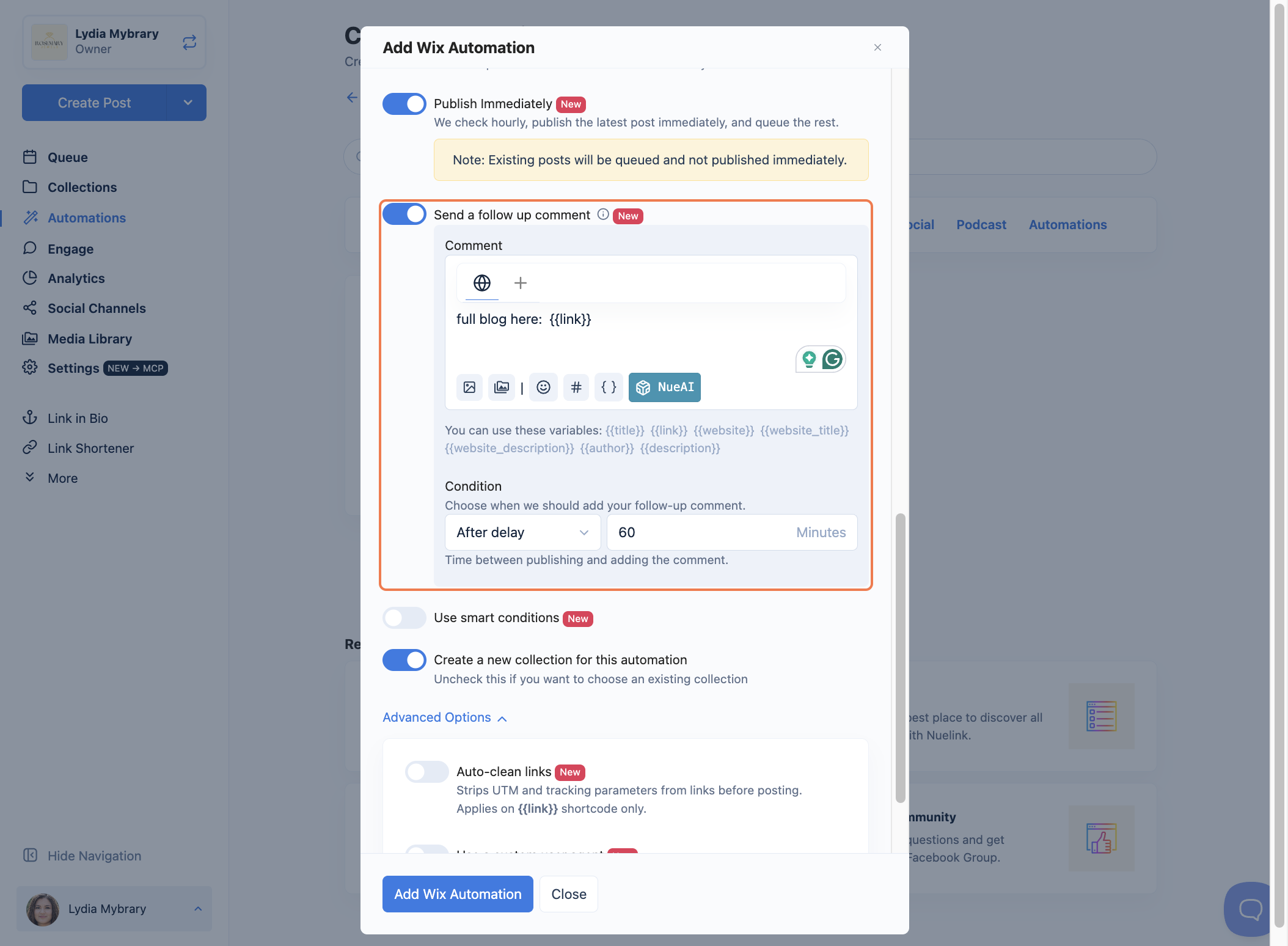Go to Collections in the sidebar

pyautogui.click(x=82, y=187)
